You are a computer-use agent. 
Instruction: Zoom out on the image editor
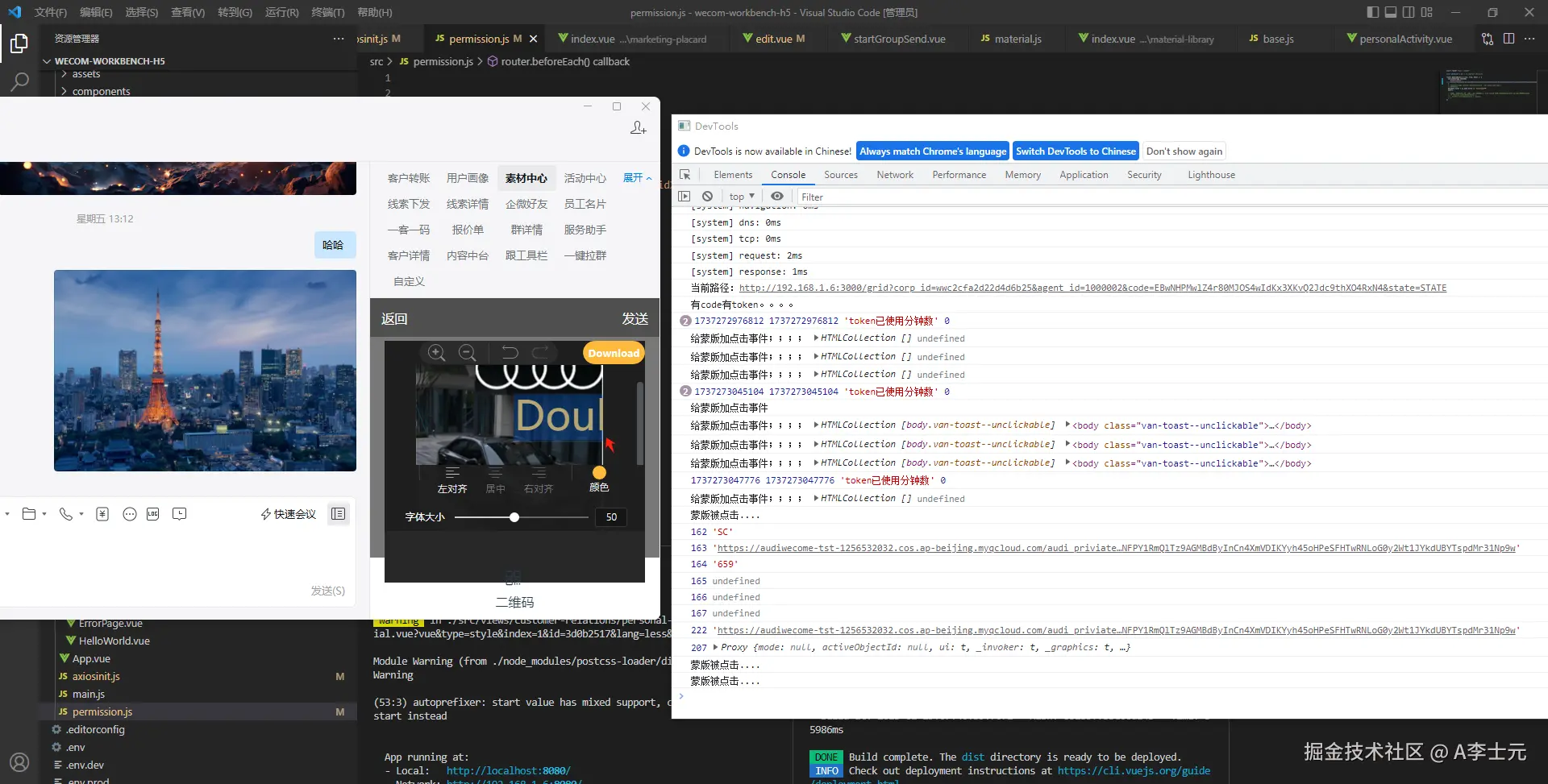[x=467, y=353]
